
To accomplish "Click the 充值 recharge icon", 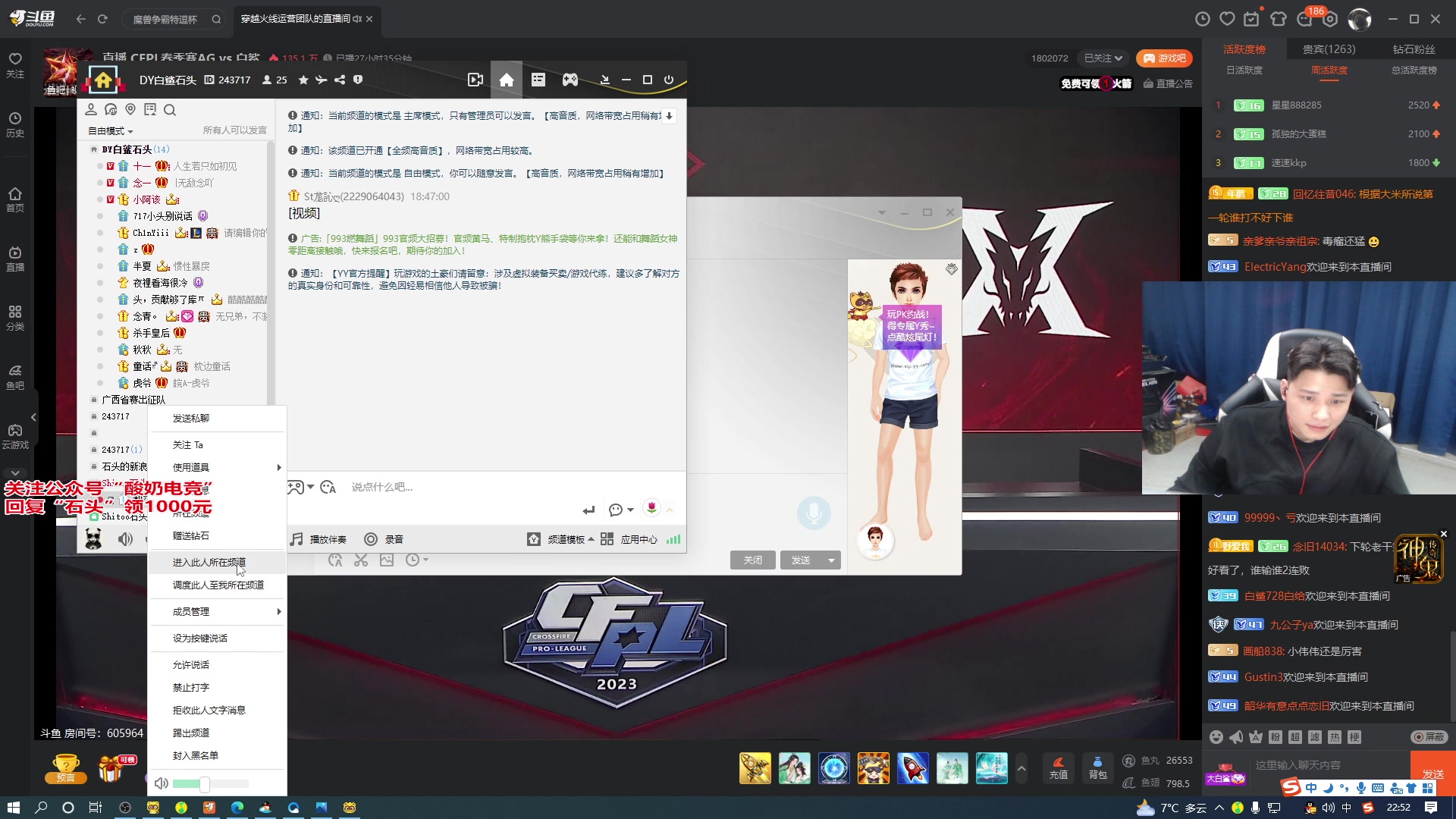I will pyautogui.click(x=1059, y=768).
